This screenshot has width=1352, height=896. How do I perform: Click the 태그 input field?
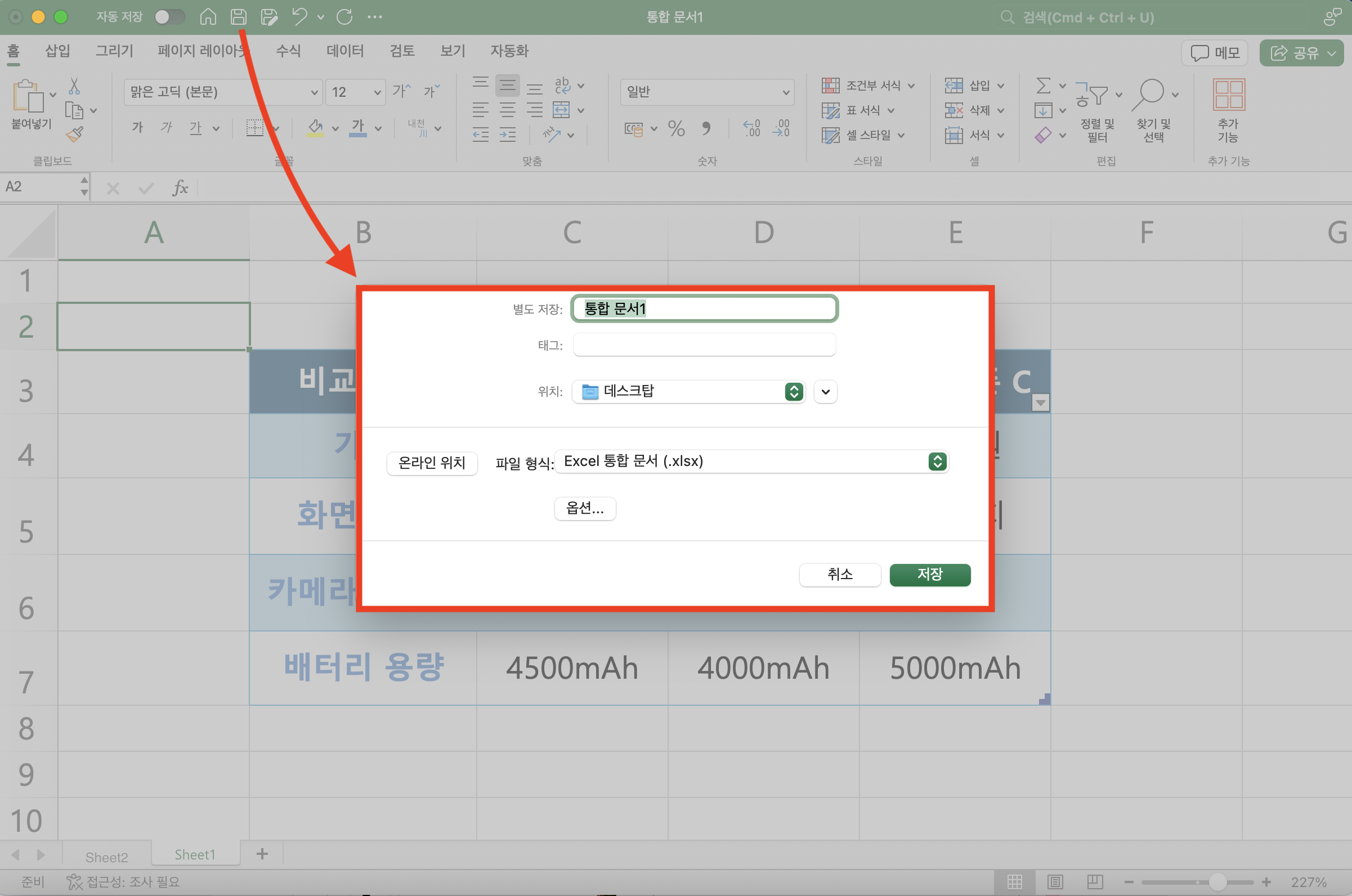pyautogui.click(x=704, y=344)
